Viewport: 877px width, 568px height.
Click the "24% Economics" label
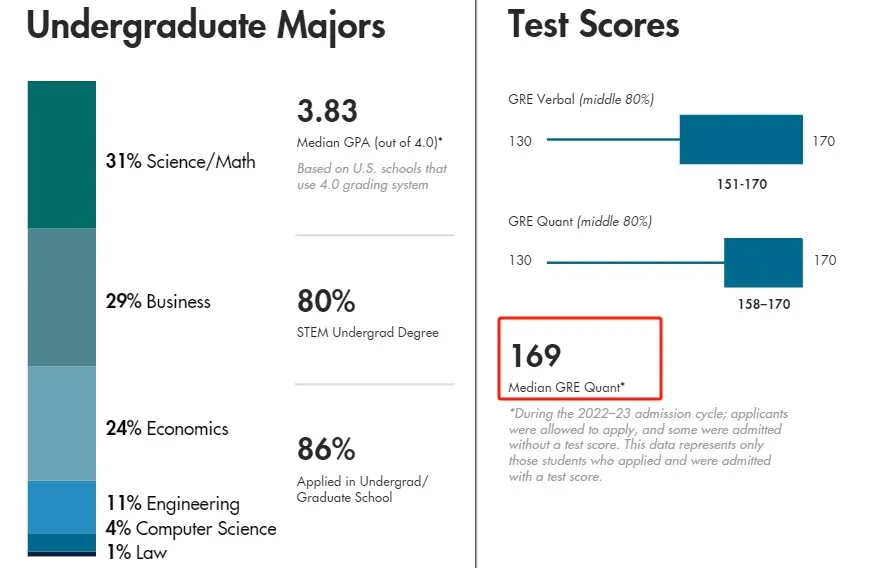click(167, 429)
